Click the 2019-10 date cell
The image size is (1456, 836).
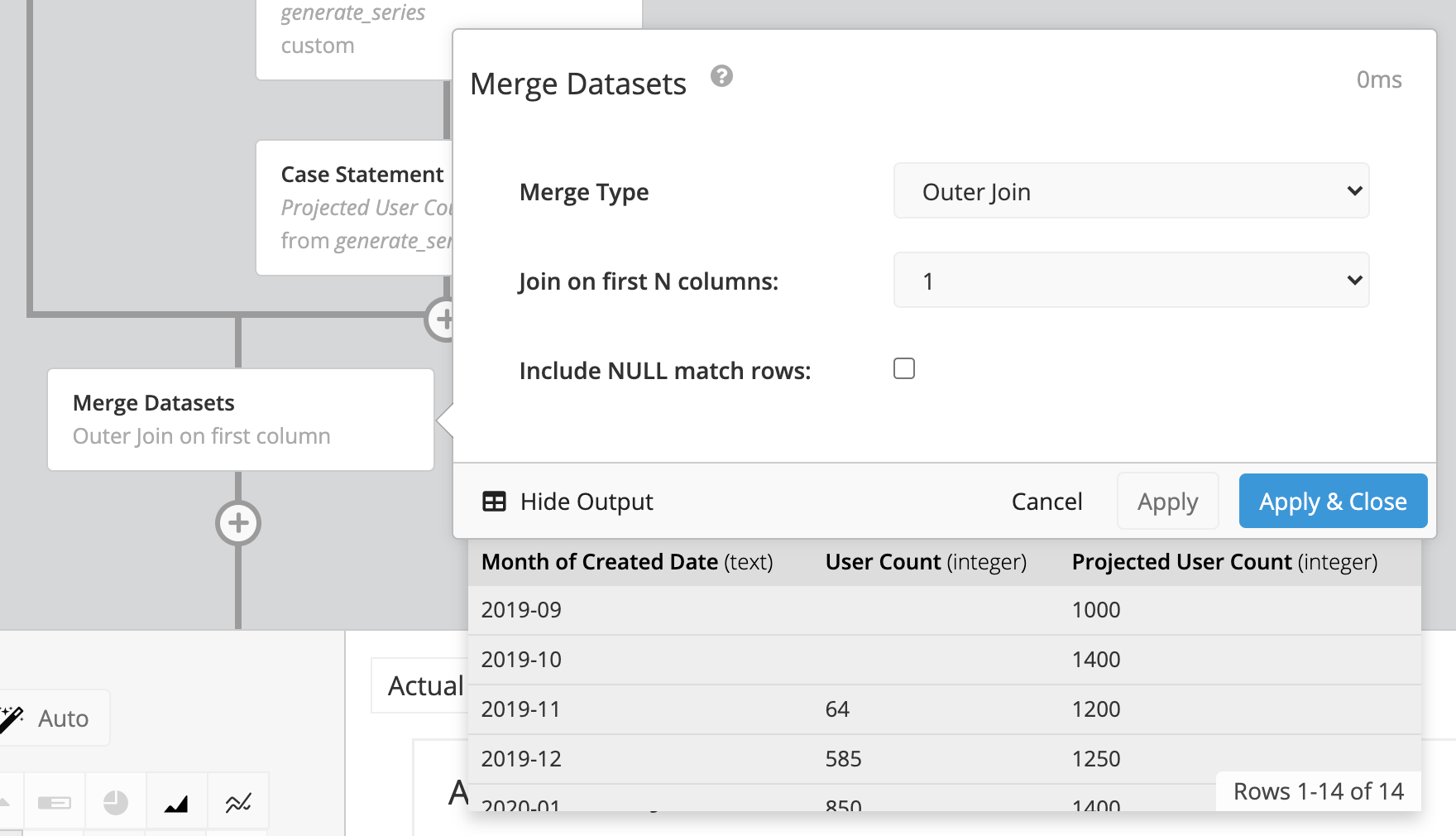(521, 660)
